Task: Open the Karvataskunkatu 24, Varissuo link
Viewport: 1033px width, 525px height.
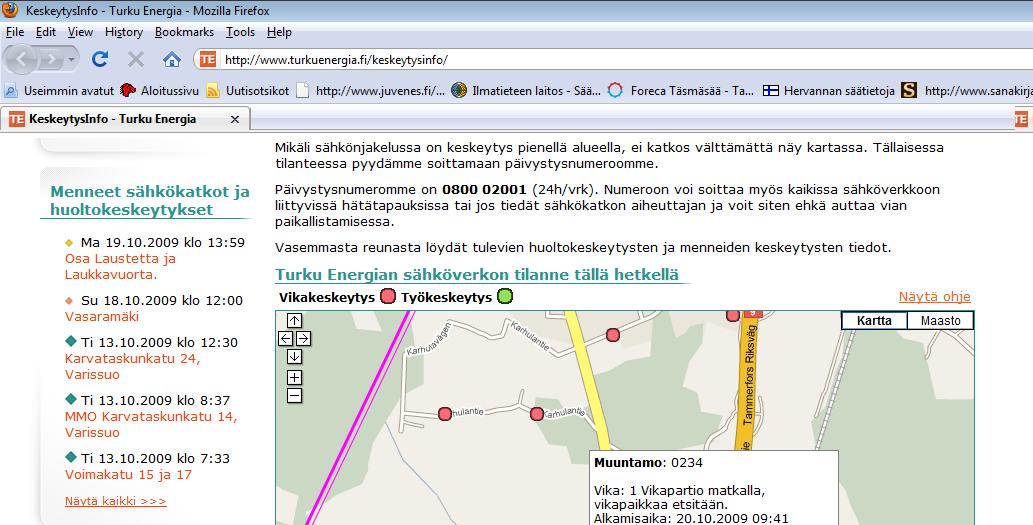Action: click(132, 366)
